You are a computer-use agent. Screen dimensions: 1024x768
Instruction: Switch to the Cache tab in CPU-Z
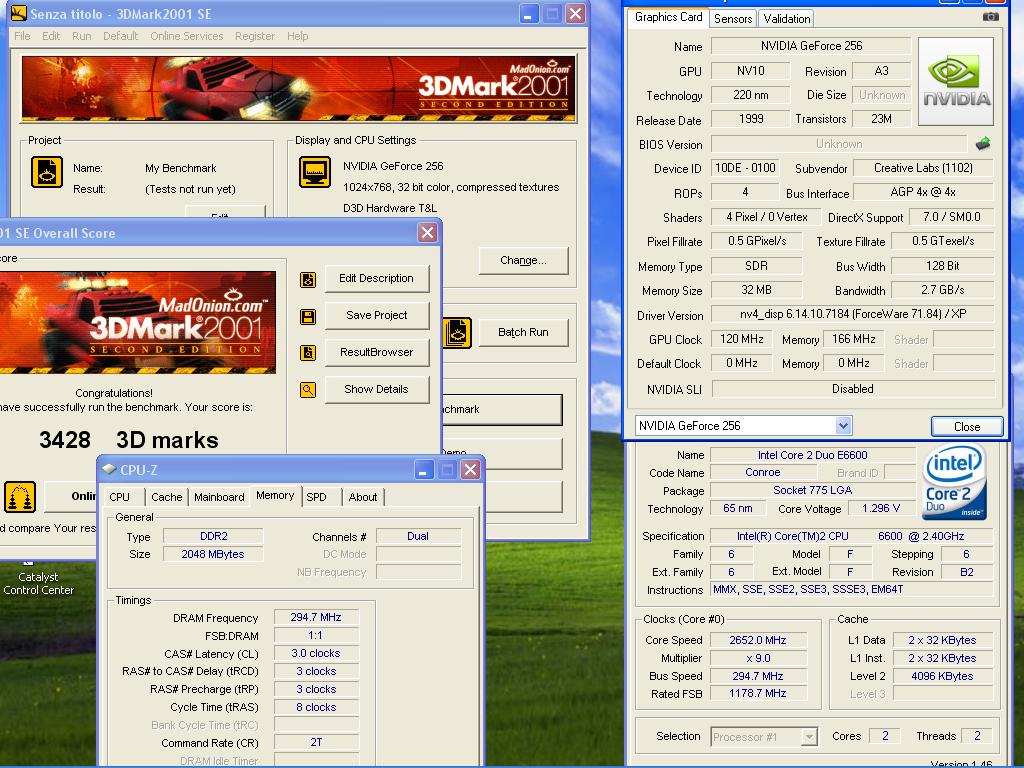coord(167,497)
